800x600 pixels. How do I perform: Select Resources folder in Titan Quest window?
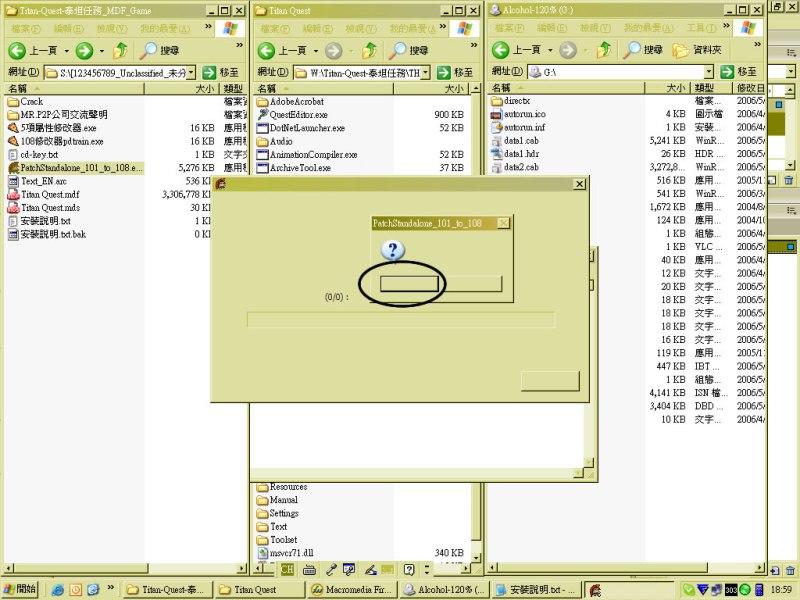282,487
